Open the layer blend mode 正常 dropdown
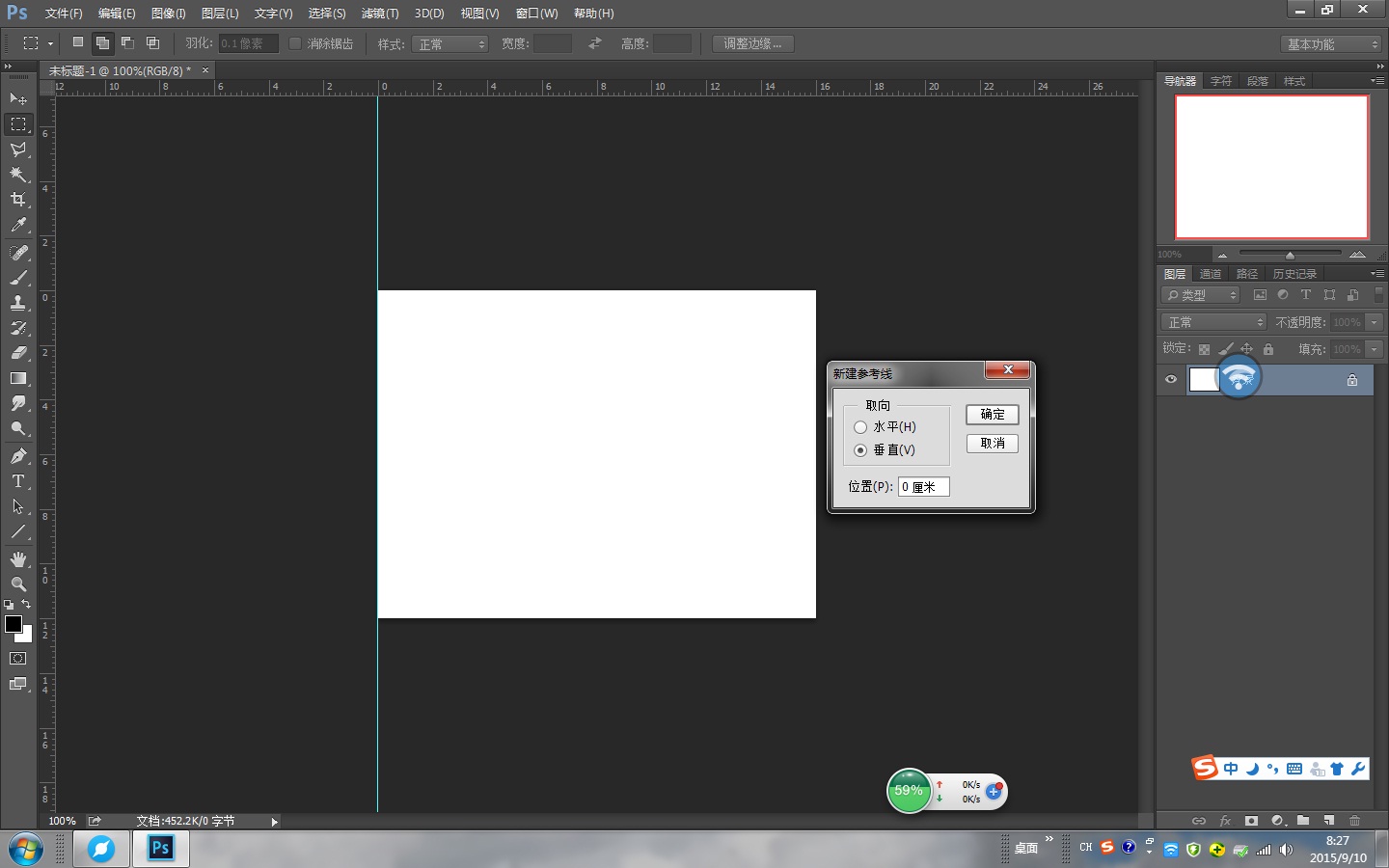 pos(1213,322)
